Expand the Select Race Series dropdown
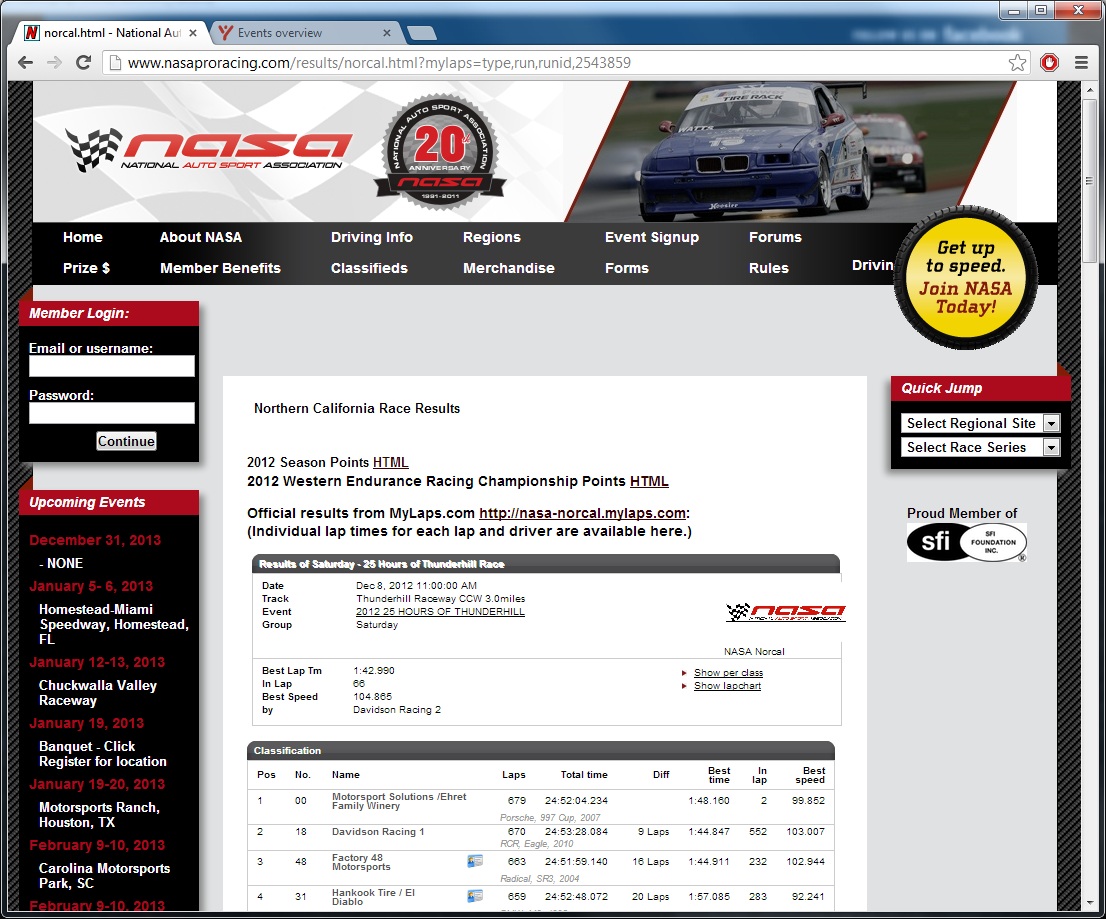 (x=980, y=447)
